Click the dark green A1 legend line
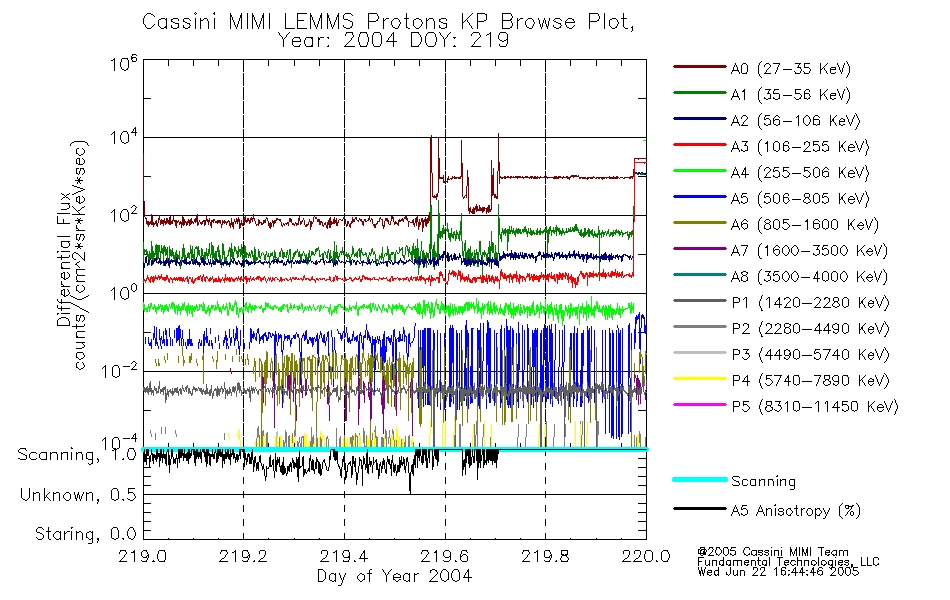This screenshot has height=600, width=950. pos(700,93)
